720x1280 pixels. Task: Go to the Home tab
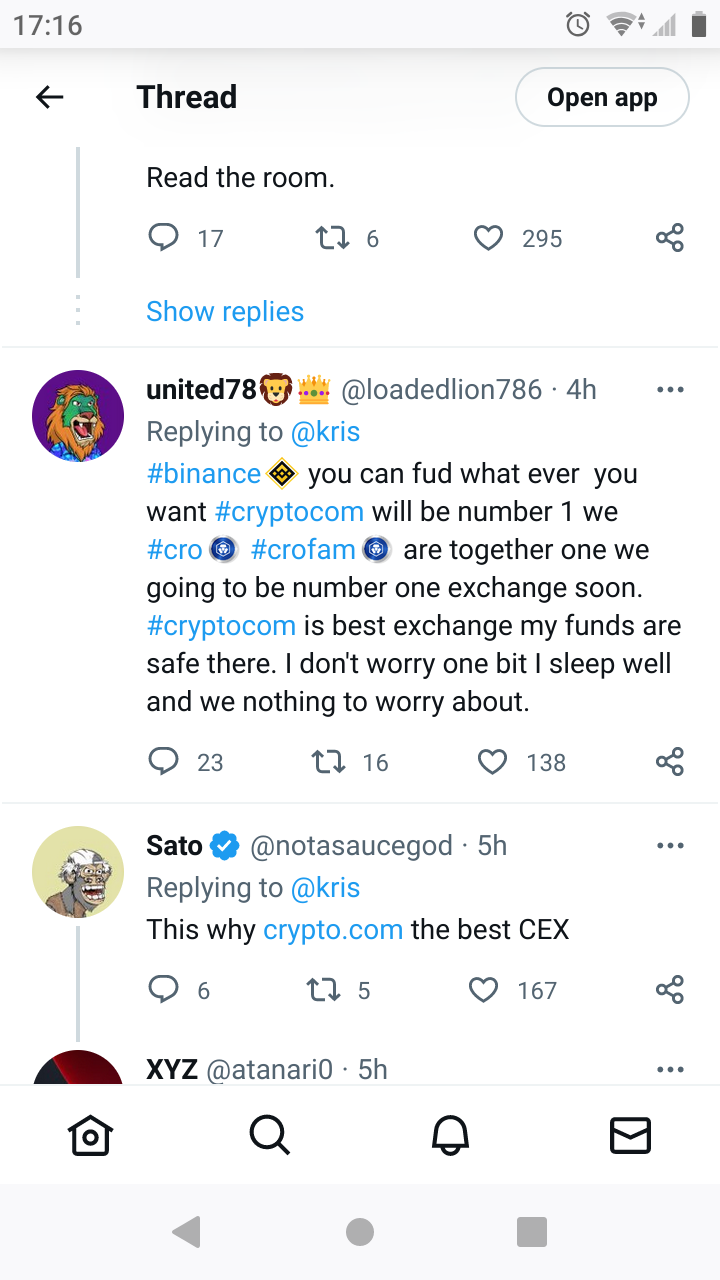point(90,1135)
